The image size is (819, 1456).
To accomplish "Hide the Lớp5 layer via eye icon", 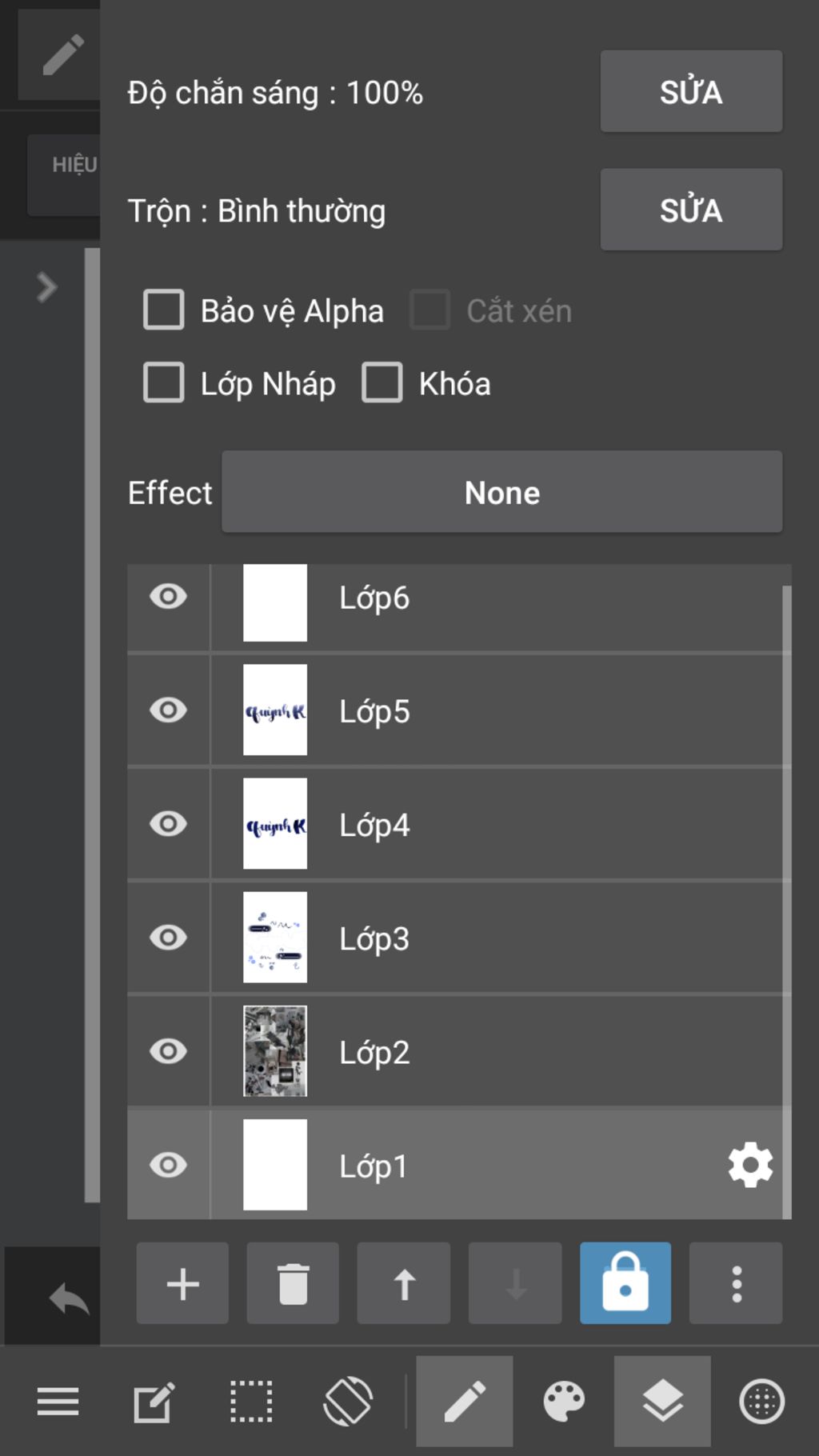I will pyautogui.click(x=168, y=710).
